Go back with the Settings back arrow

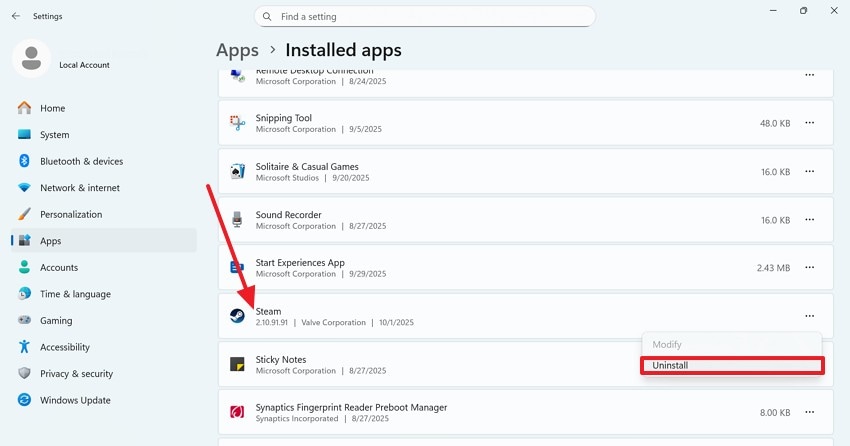[15, 16]
